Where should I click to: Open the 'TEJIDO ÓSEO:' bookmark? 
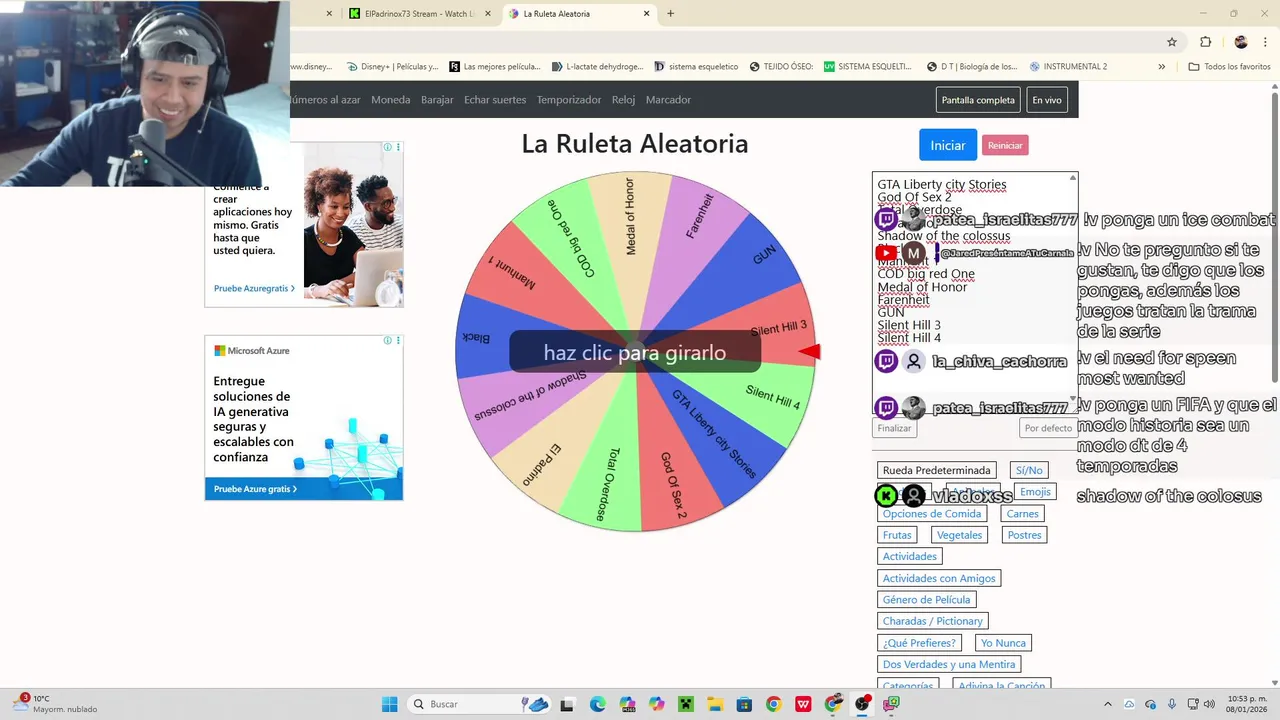click(781, 67)
